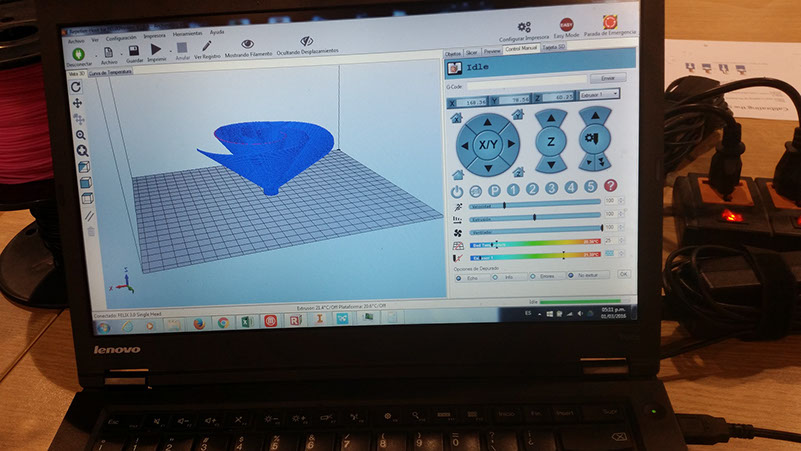The image size is (801, 451).
Task: Run custom script button 3
Action: (551, 188)
